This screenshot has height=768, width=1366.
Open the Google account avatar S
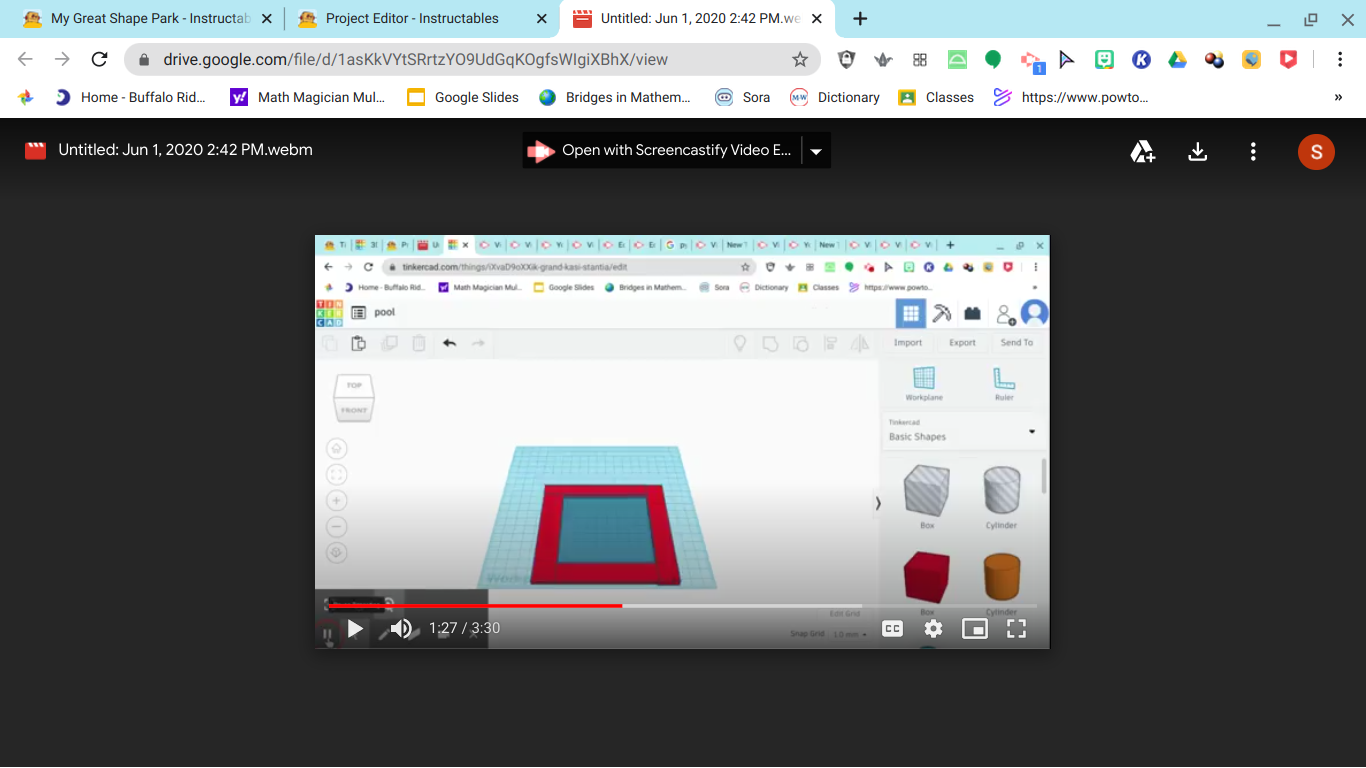pyautogui.click(x=1316, y=152)
